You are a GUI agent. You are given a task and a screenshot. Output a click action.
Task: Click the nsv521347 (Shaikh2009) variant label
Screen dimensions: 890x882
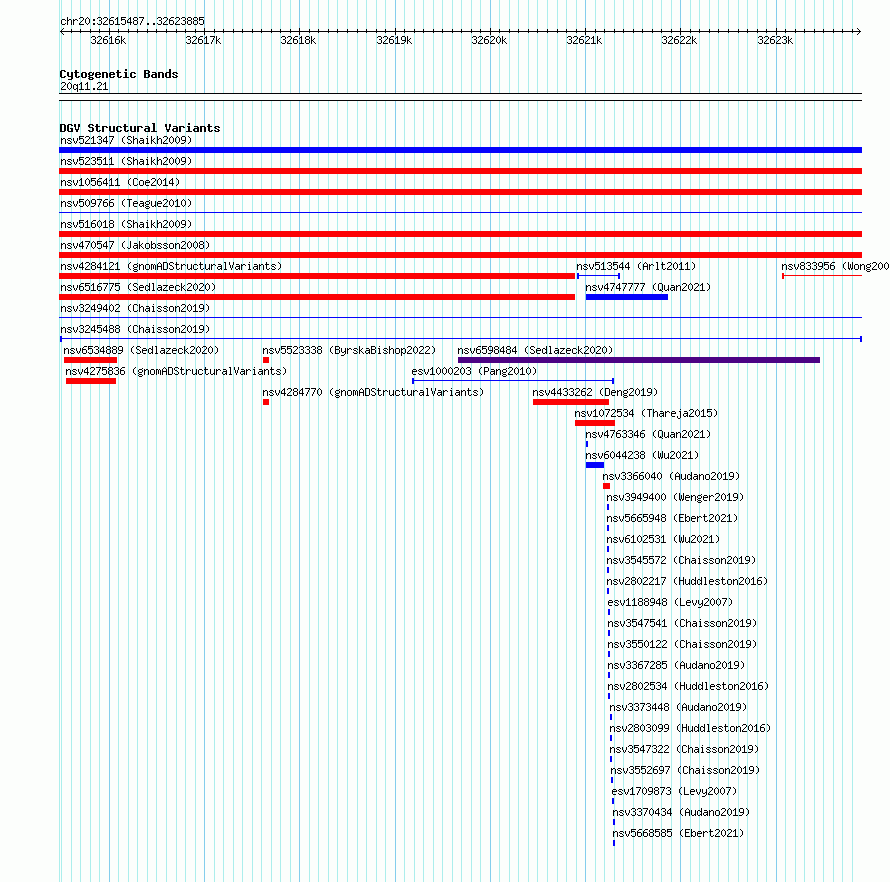pyautogui.click(x=126, y=140)
